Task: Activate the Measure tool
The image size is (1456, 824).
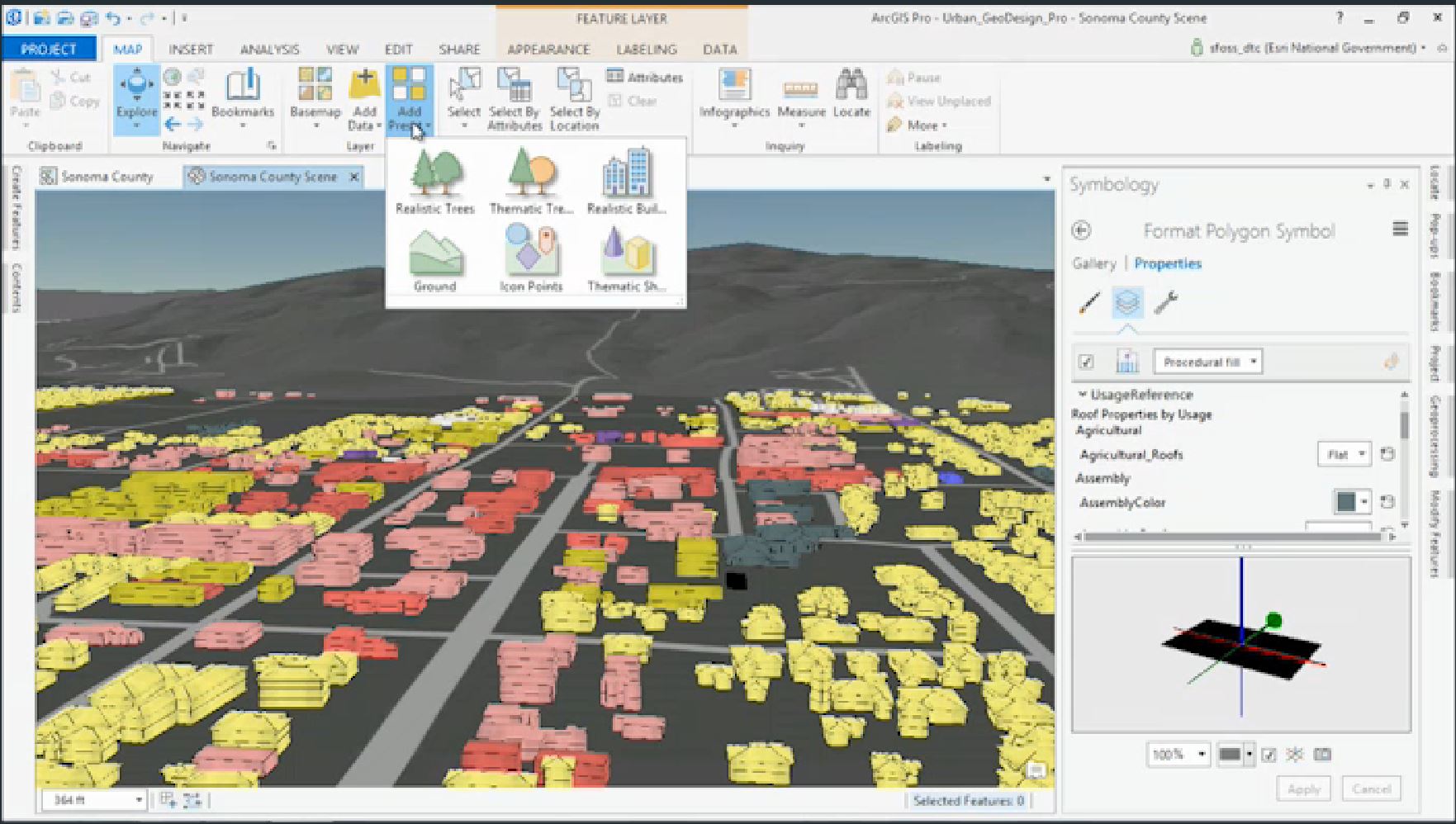Action: click(800, 97)
